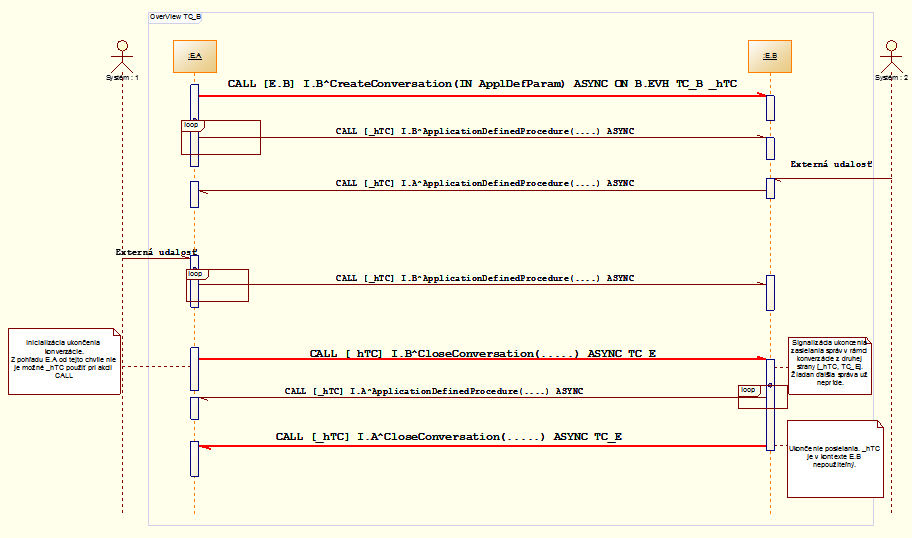The height and width of the screenshot is (538, 912).
Task: Click the topmost loop fragment label
Action: (191, 126)
